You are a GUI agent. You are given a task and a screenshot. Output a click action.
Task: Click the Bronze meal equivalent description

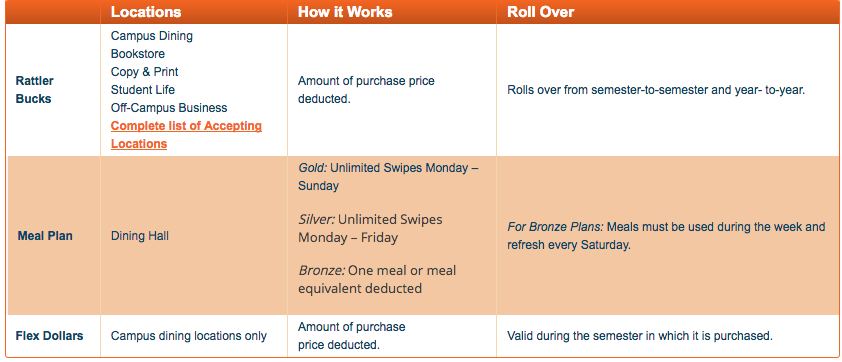(377, 279)
